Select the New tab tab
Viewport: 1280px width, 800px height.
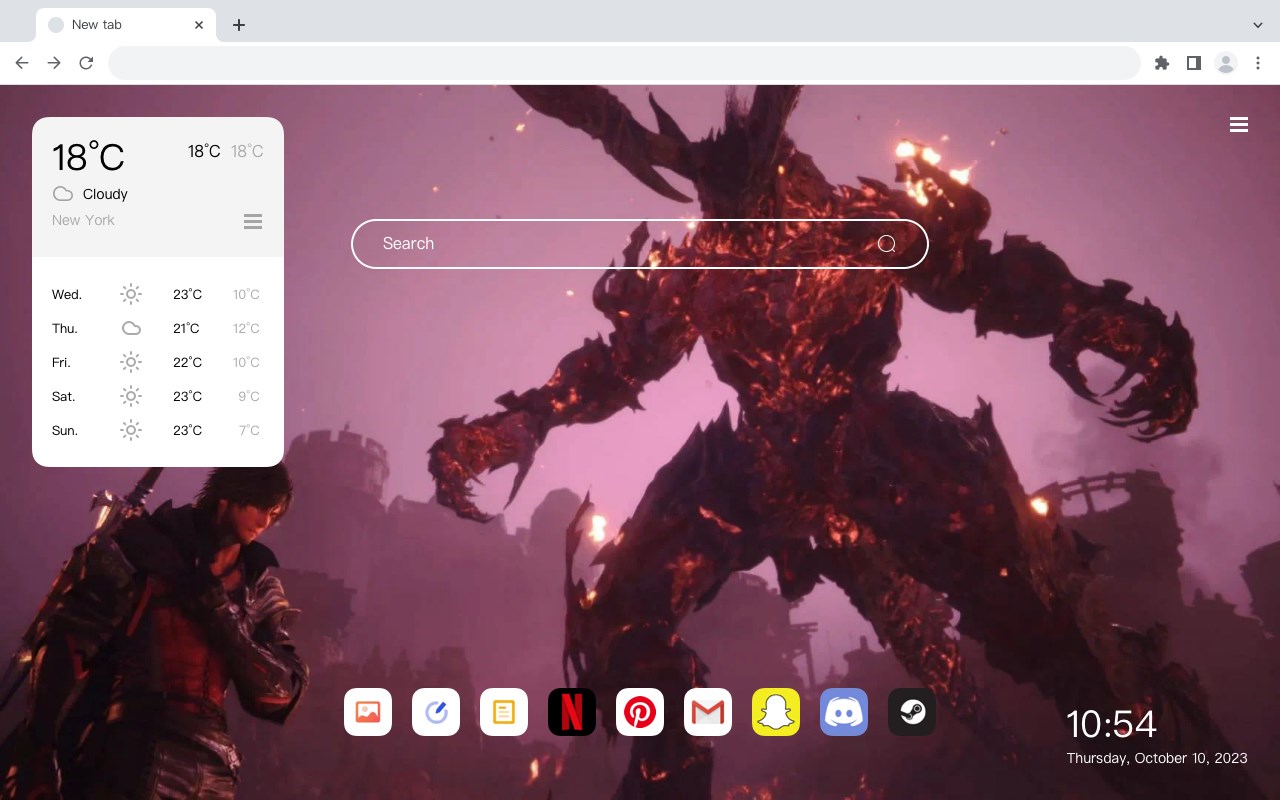point(126,25)
